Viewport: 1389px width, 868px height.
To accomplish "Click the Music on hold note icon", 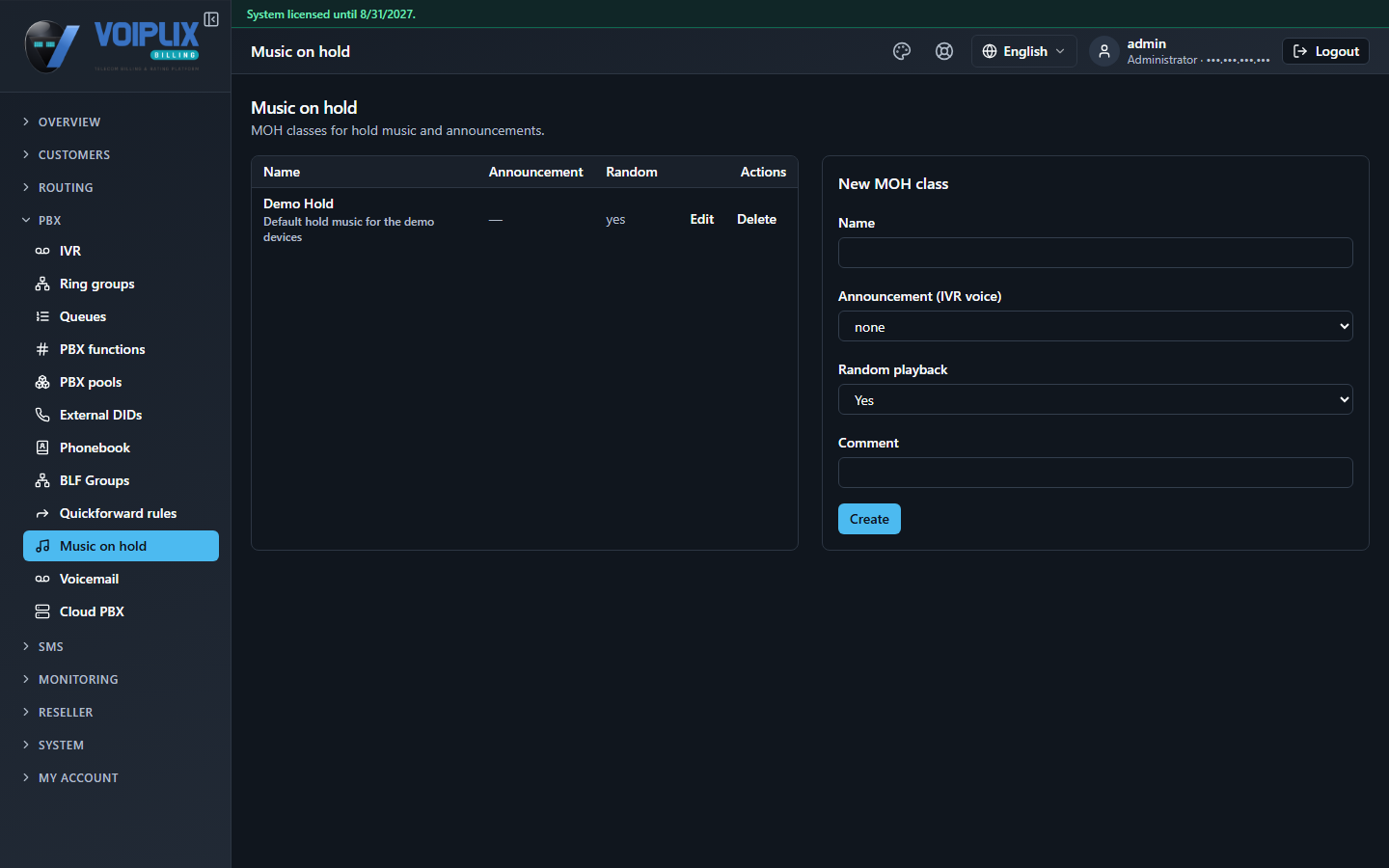I will [x=42, y=546].
